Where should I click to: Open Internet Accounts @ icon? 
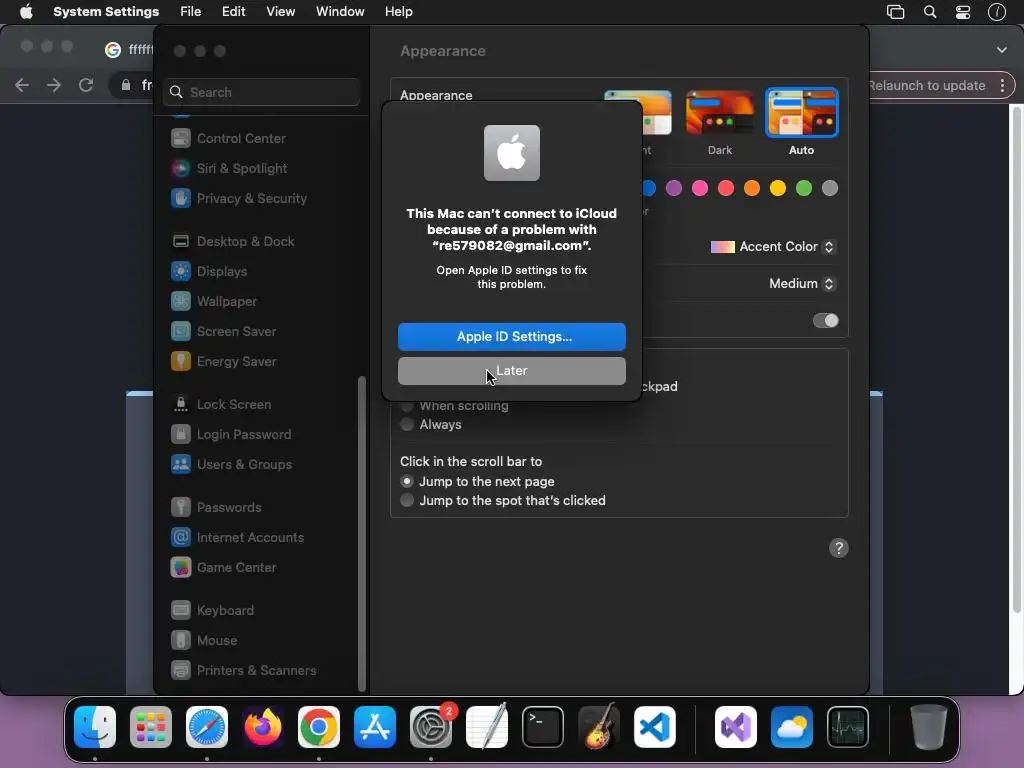pyautogui.click(x=181, y=537)
